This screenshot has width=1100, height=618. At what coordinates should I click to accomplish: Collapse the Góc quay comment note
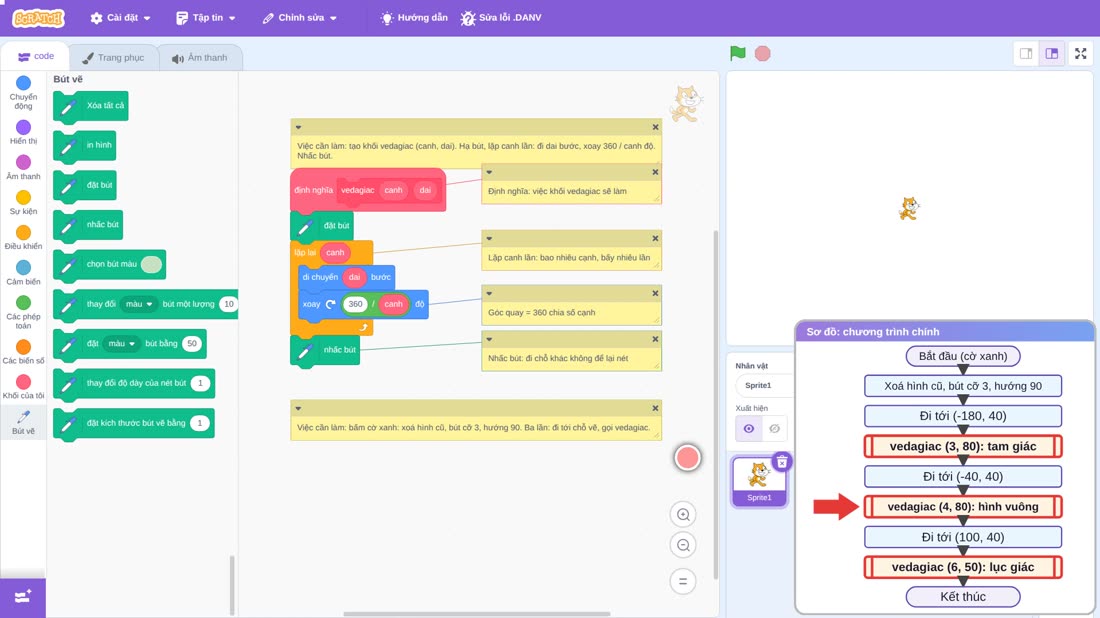pyautogui.click(x=489, y=294)
